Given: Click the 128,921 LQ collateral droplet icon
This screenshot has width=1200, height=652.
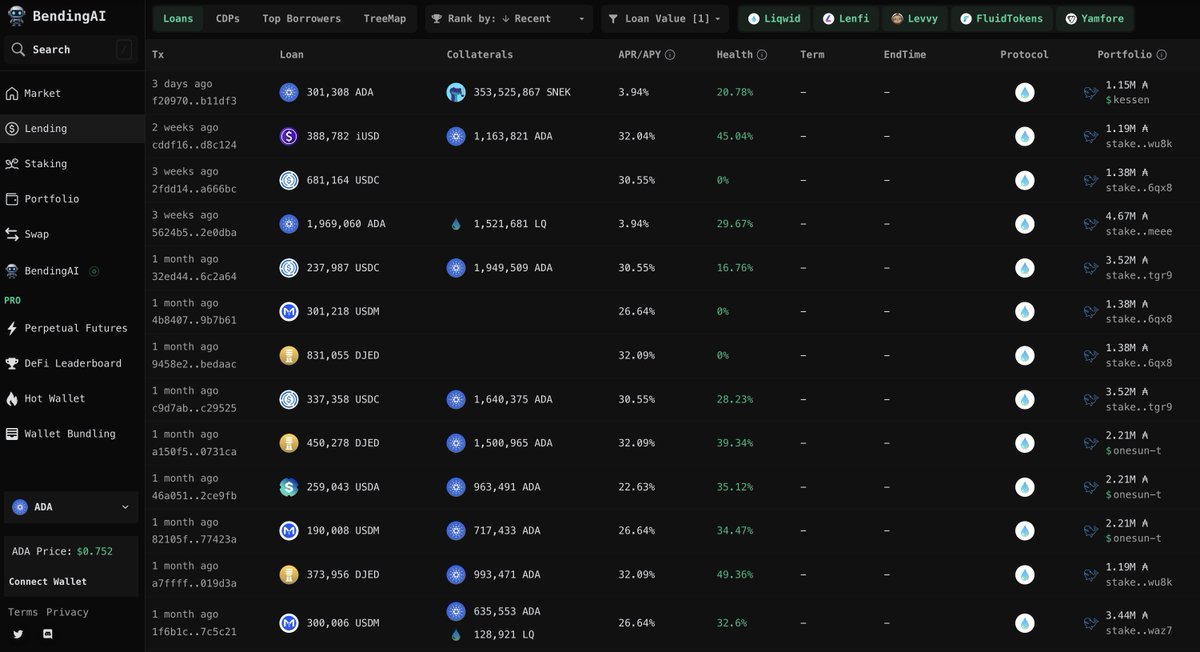Looking at the screenshot, I should (x=456, y=635).
